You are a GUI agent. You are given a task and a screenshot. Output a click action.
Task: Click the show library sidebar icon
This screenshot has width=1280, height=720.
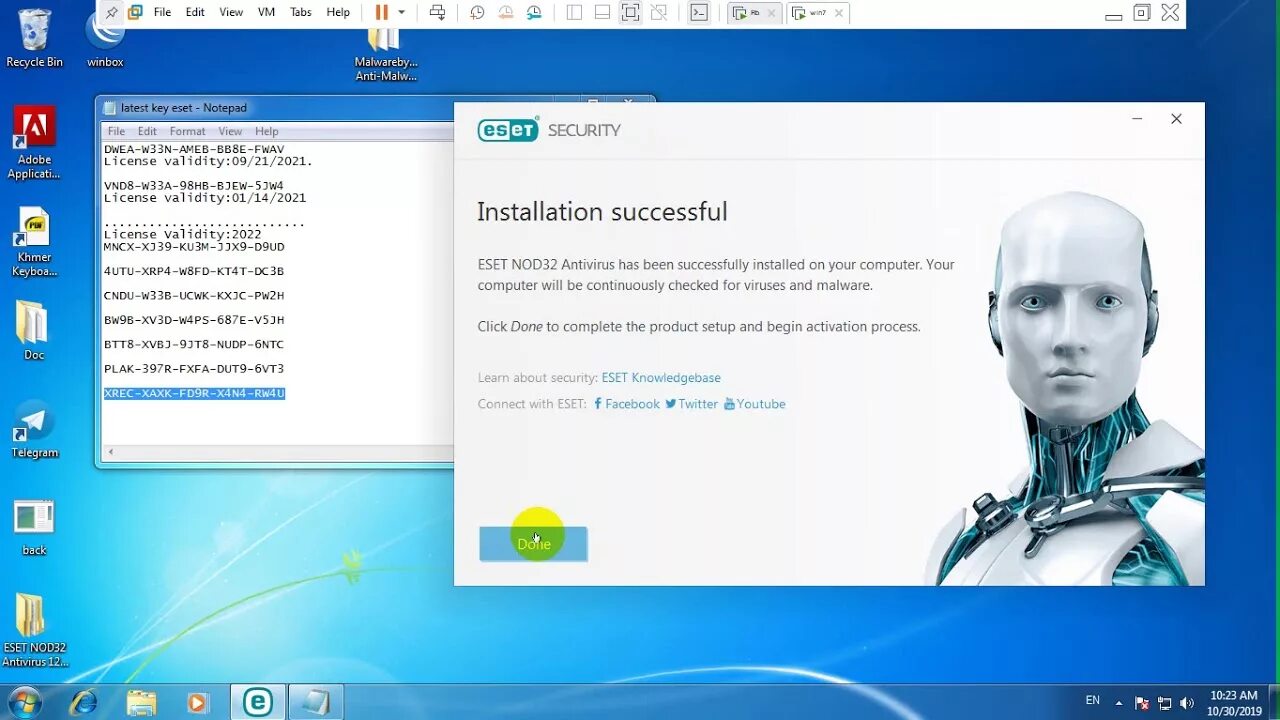[x=574, y=12]
